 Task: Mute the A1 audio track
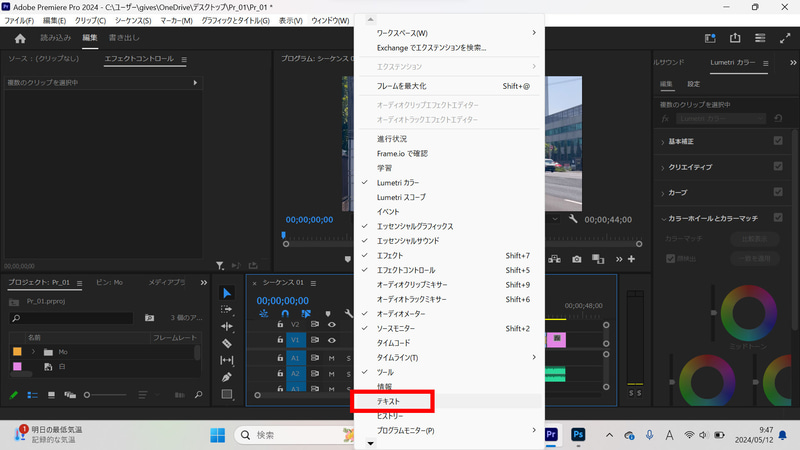tap(332, 358)
